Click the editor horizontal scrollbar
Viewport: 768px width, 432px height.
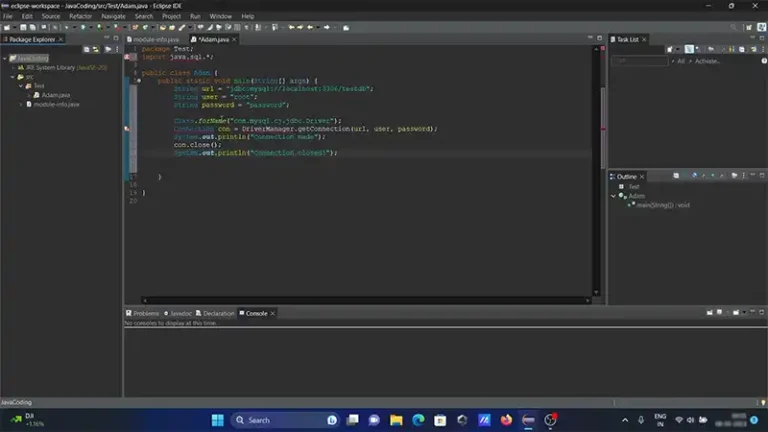coord(366,300)
